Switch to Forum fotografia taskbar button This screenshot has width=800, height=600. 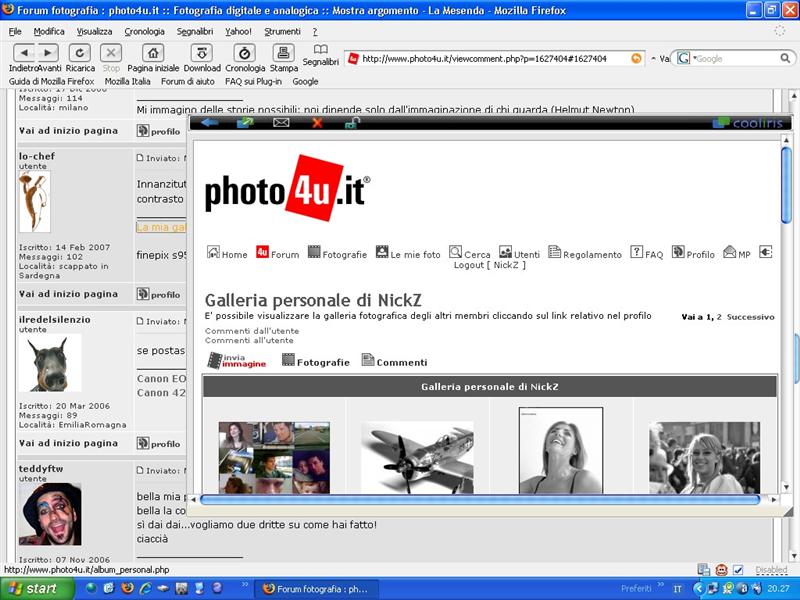coord(316,589)
